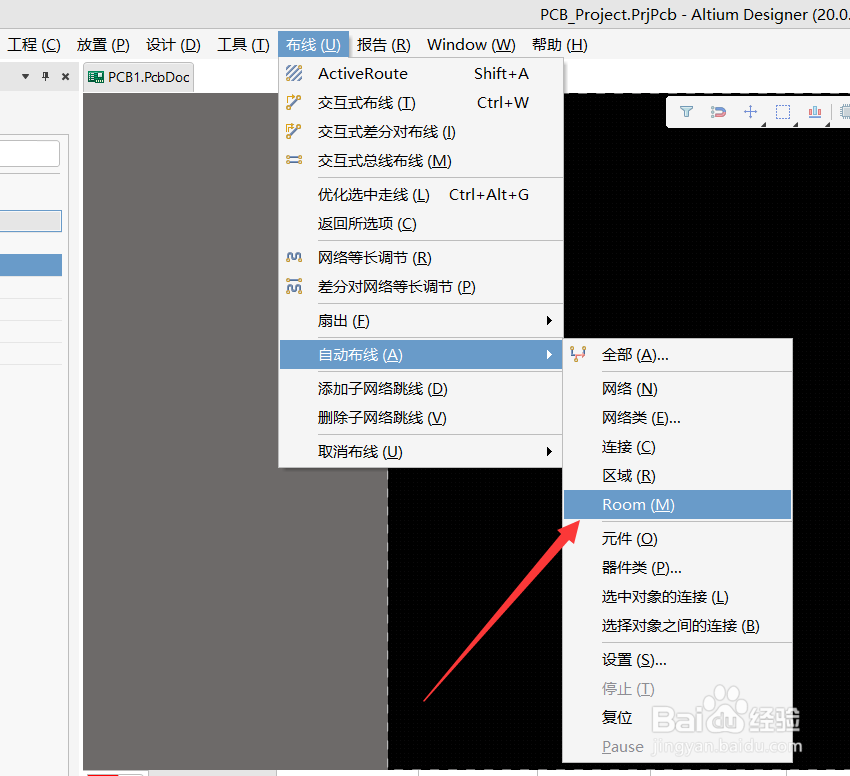
Task: Close the left side panel
Action: (66, 76)
